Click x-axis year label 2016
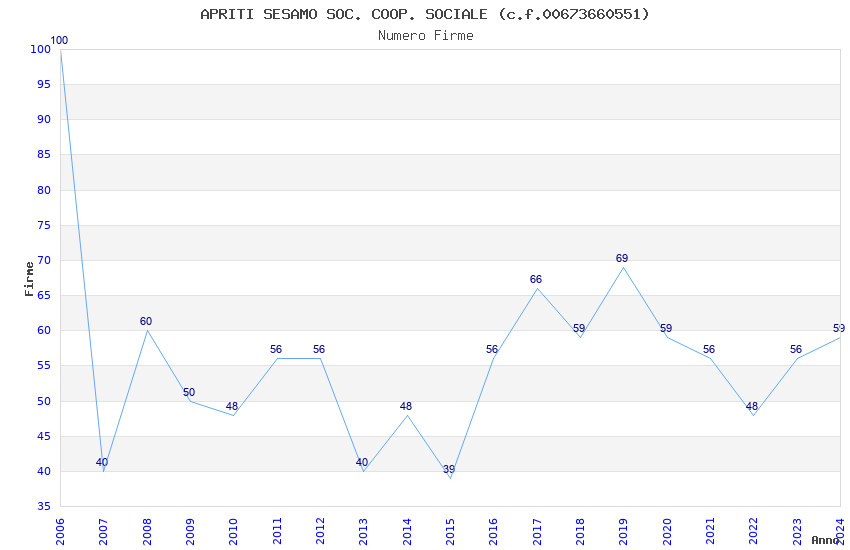Viewport: 850px width, 550px height. [x=494, y=531]
